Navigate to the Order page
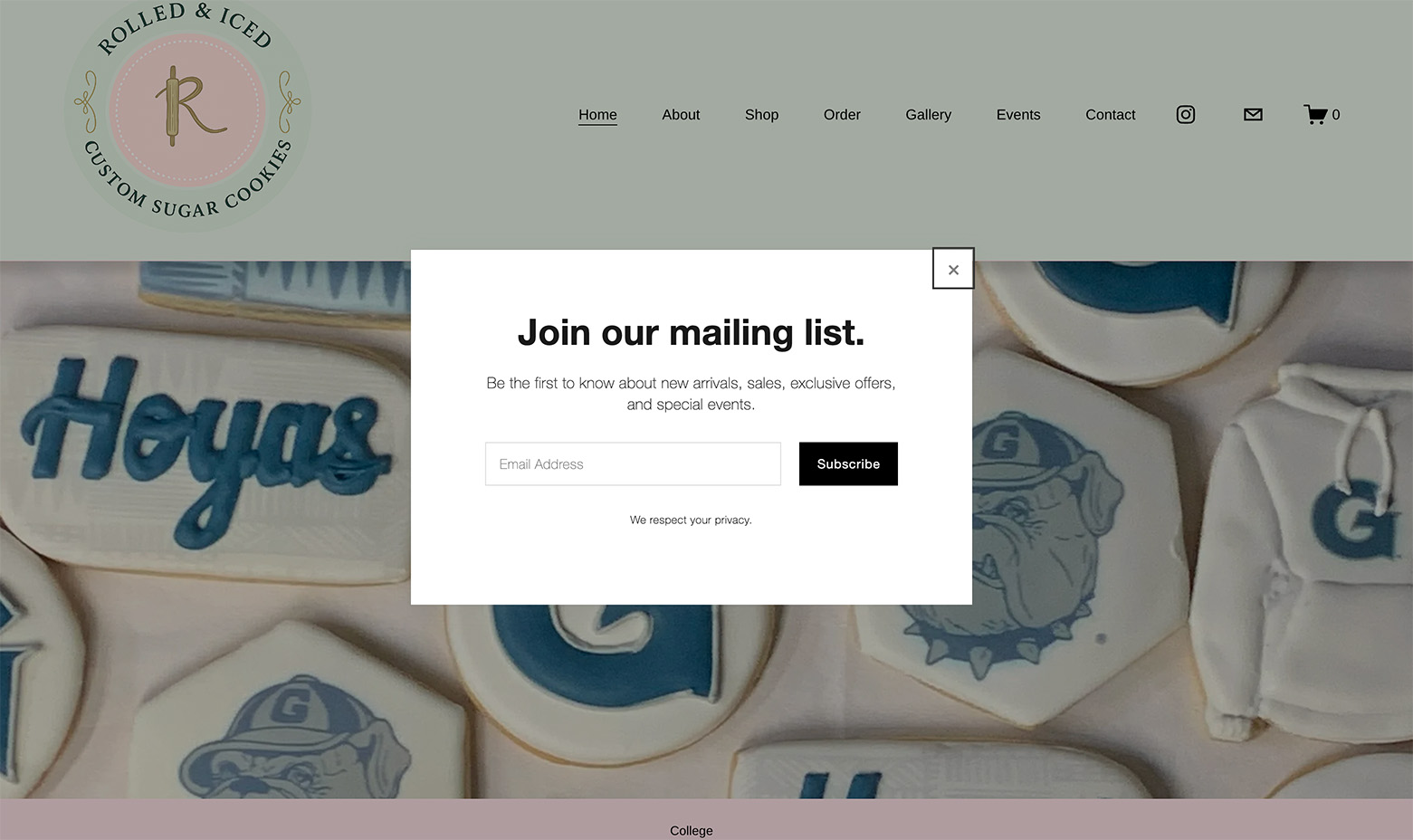This screenshot has width=1413, height=840. [x=842, y=115]
